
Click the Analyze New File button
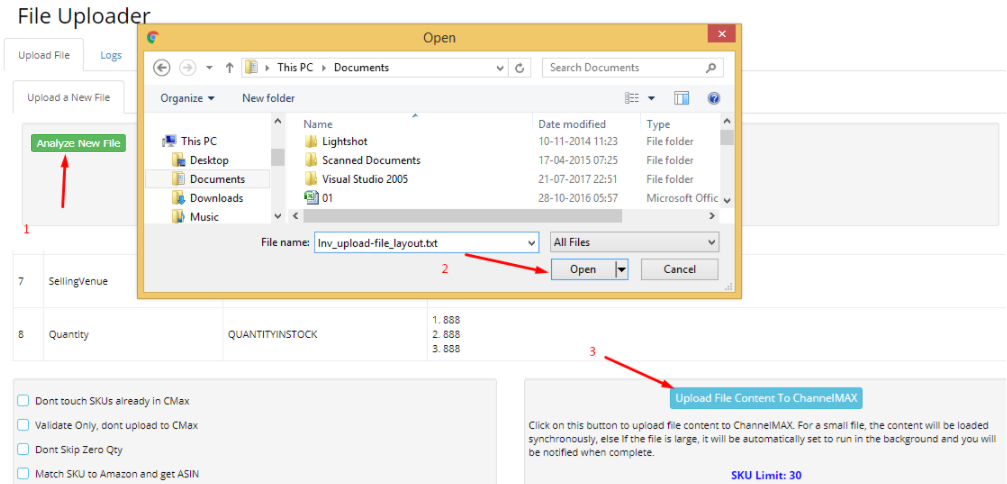point(78,143)
